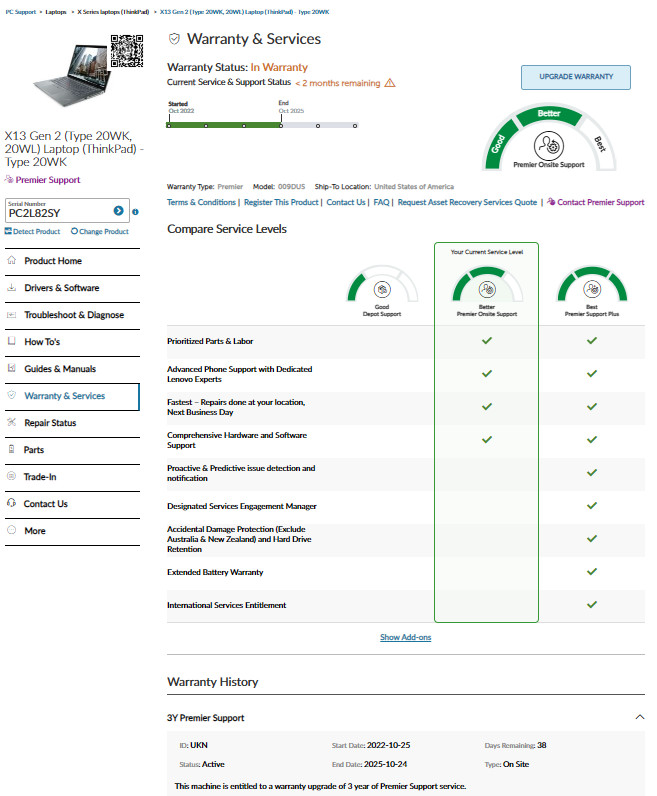This screenshot has height=796, width=657.
Task: Click the warranty Started marker on timeline
Action: [169, 125]
